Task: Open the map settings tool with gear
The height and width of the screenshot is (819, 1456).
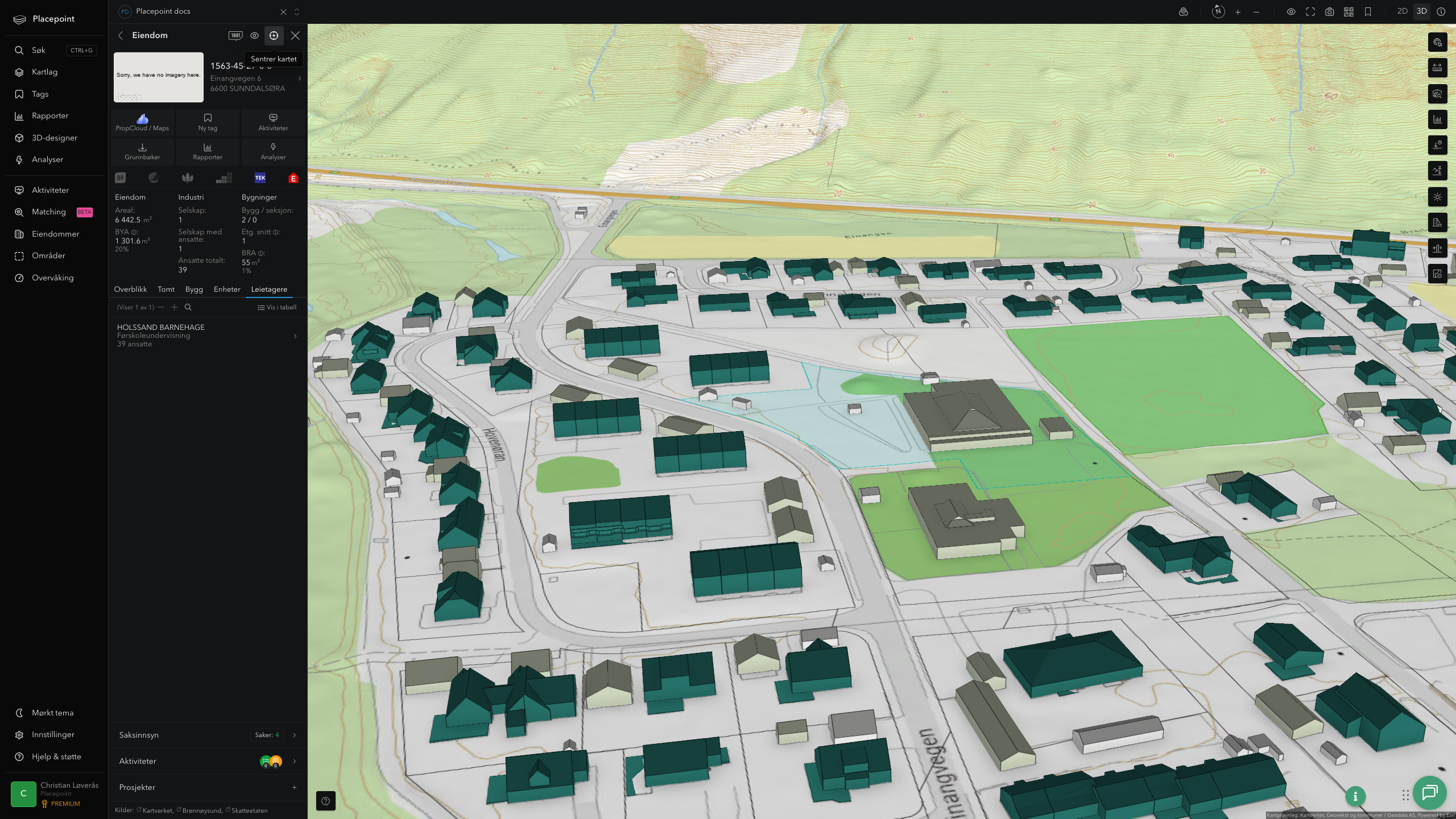Action: (1437, 274)
